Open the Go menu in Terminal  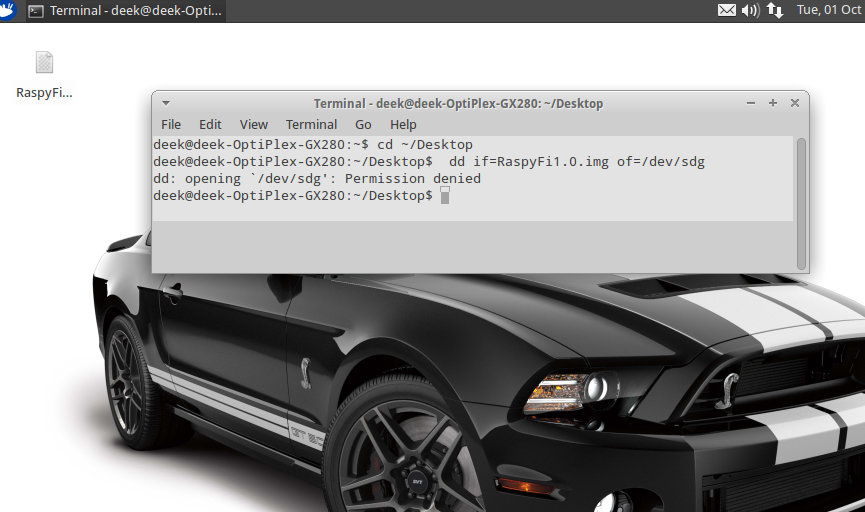click(x=363, y=125)
